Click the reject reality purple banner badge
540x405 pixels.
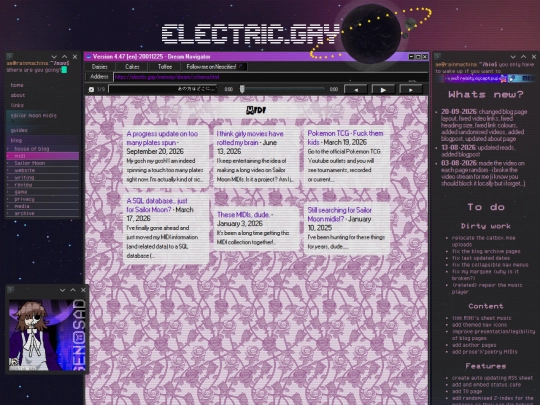(475, 79)
